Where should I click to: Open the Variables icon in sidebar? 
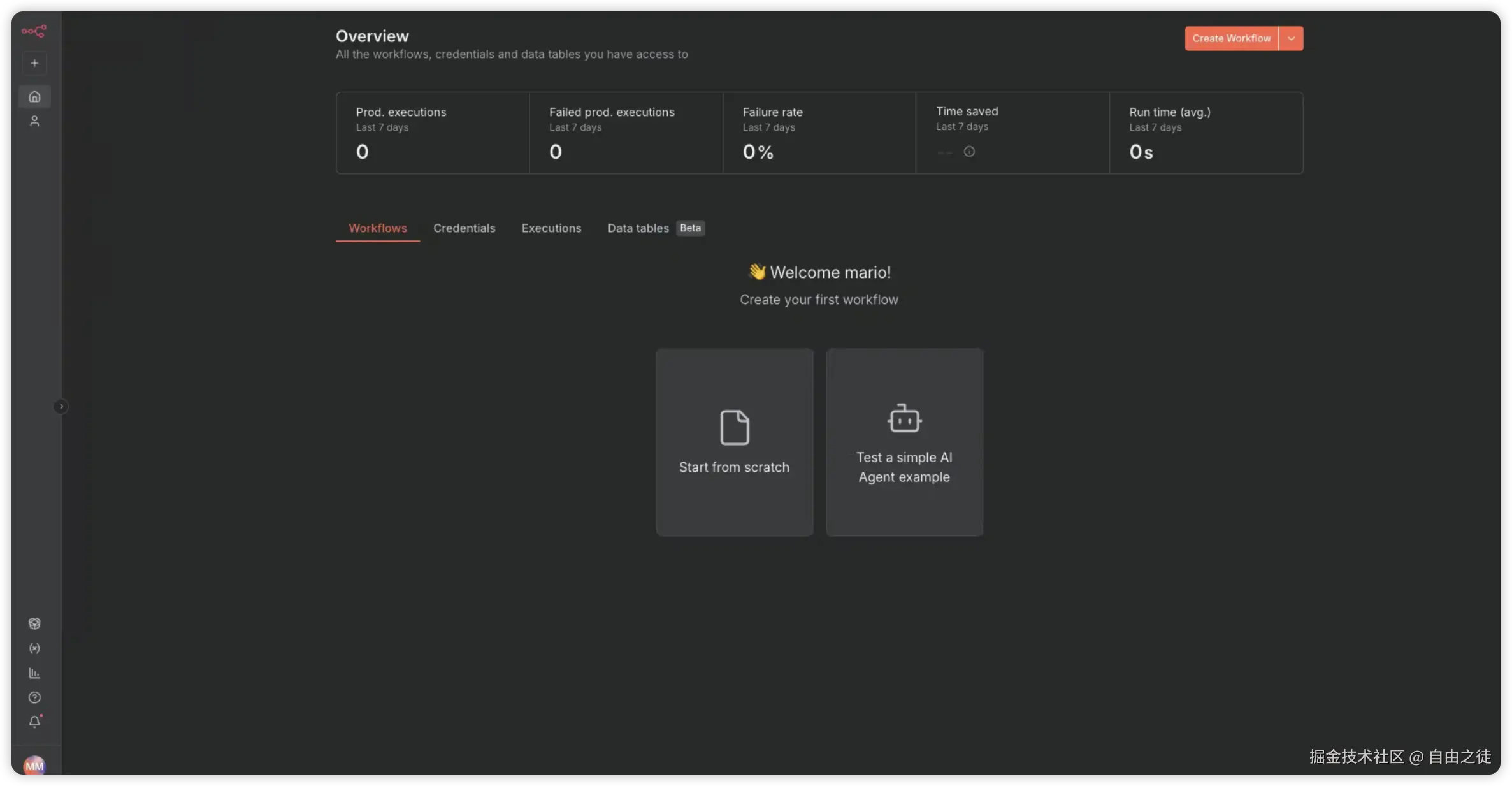pyautogui.click(x=34, y=648)
